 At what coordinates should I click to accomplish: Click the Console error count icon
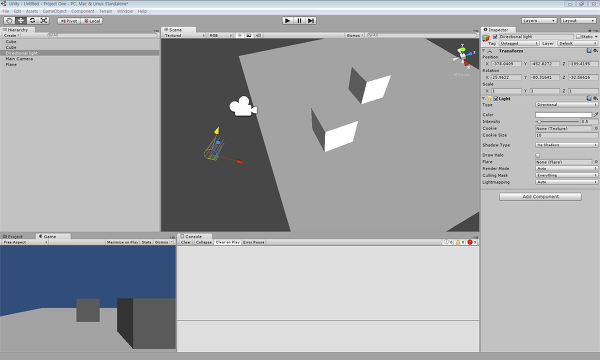(x=472, y=242)
